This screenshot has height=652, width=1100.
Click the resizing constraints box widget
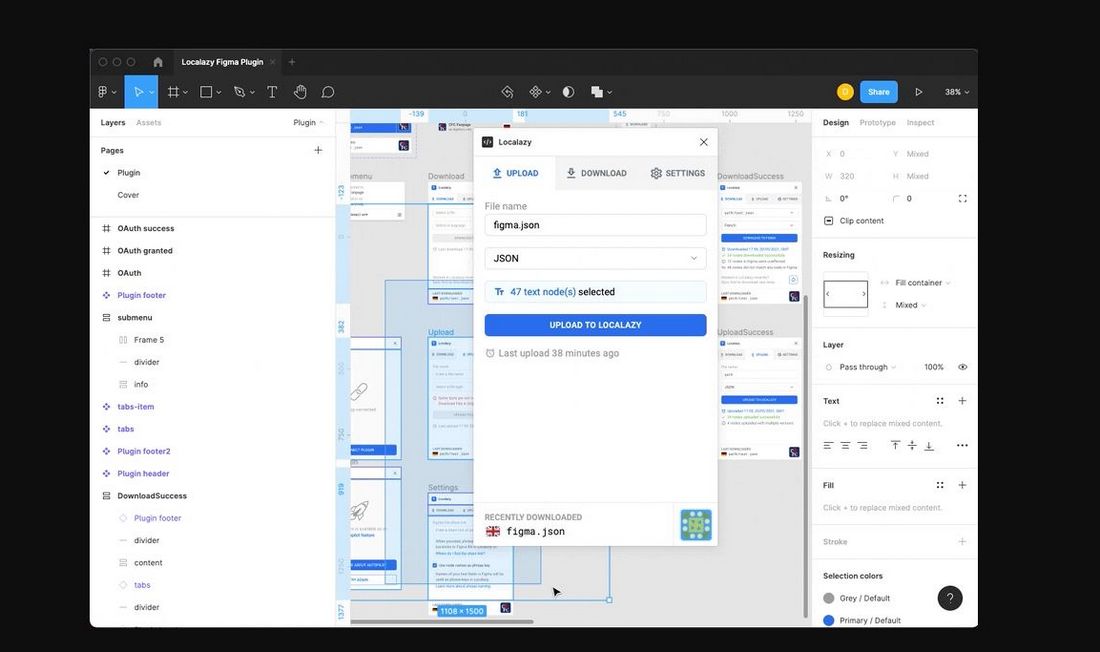click(845, 294)
